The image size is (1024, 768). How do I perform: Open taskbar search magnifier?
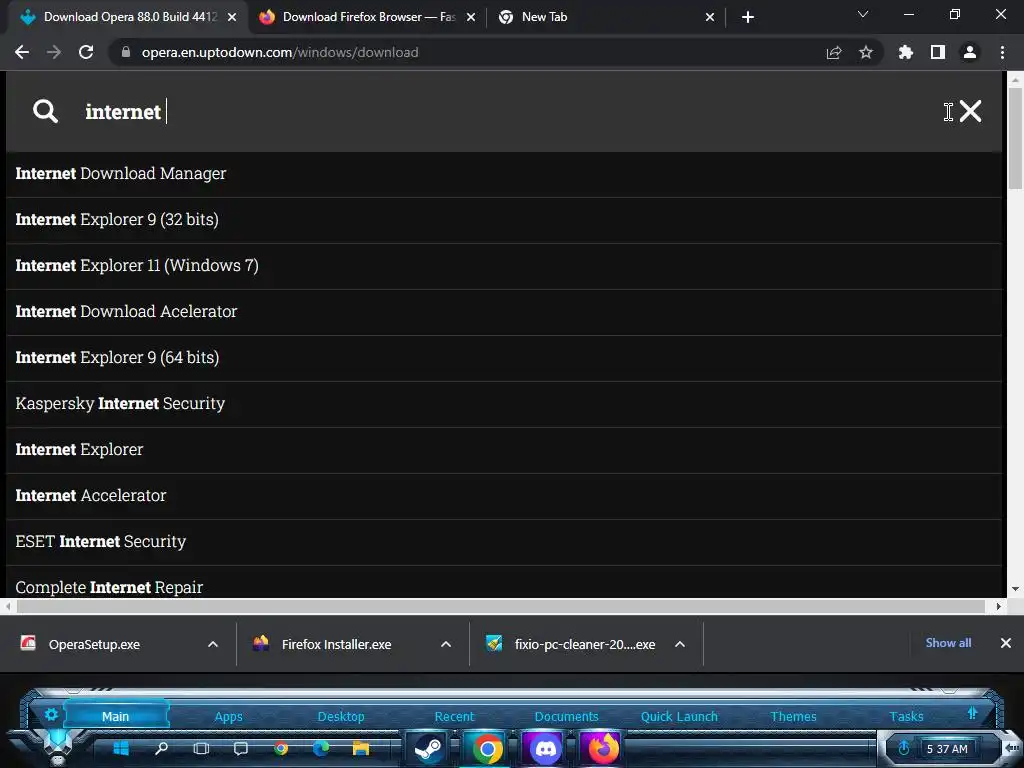pos(161,748)
